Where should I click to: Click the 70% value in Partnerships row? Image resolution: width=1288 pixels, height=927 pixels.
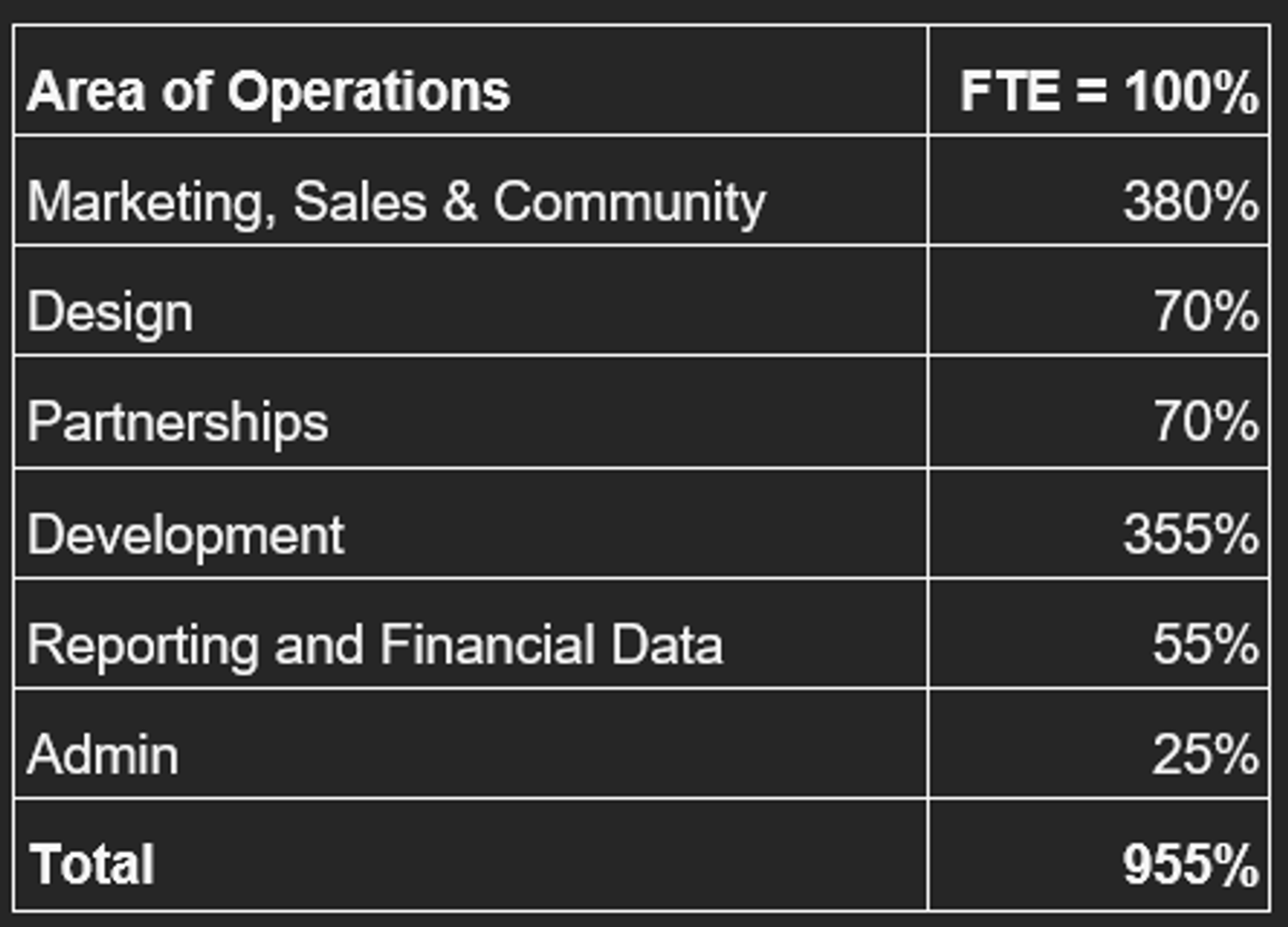(1206, 422)
